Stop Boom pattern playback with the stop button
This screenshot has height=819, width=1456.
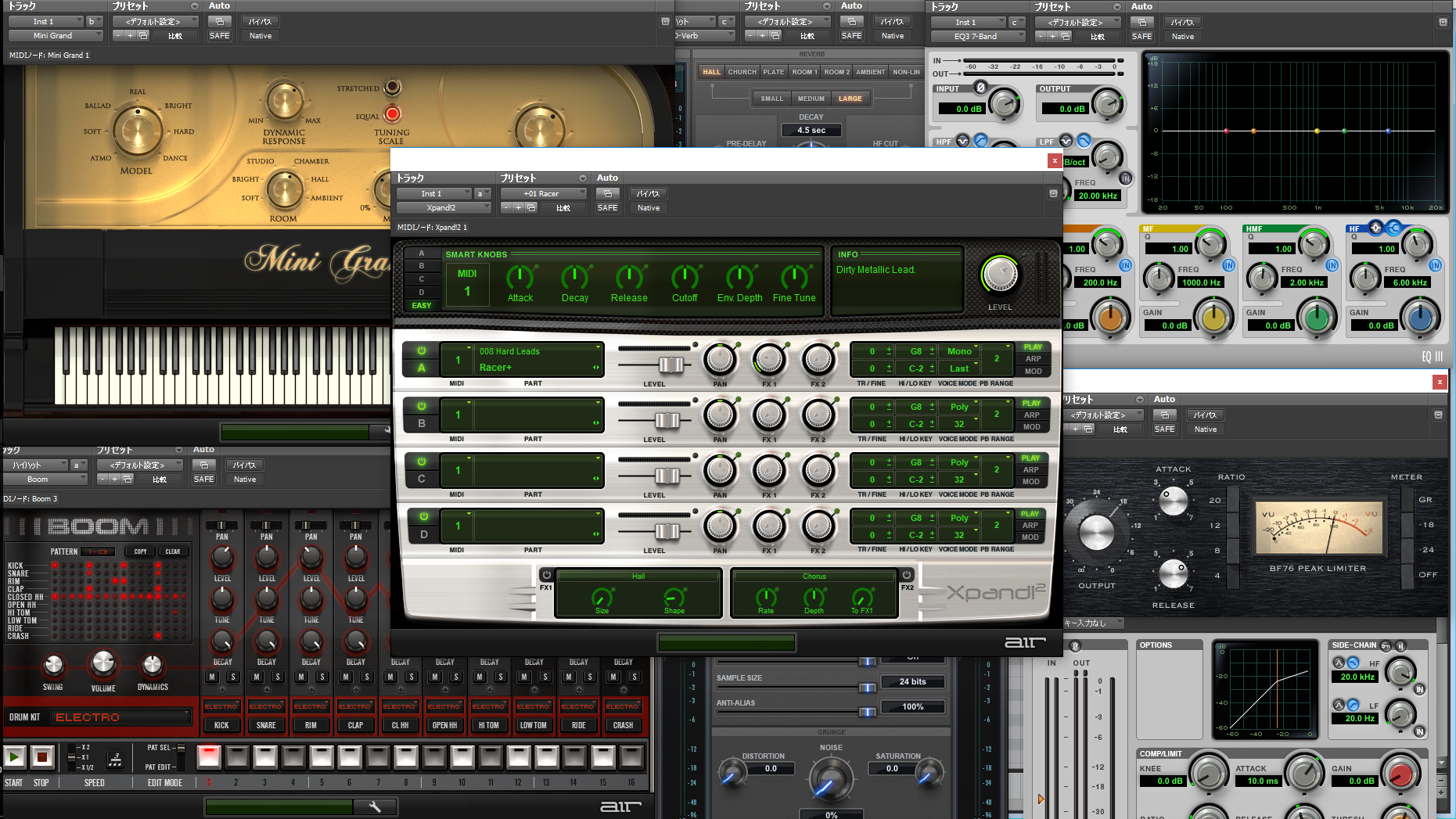tap(42, 756)
